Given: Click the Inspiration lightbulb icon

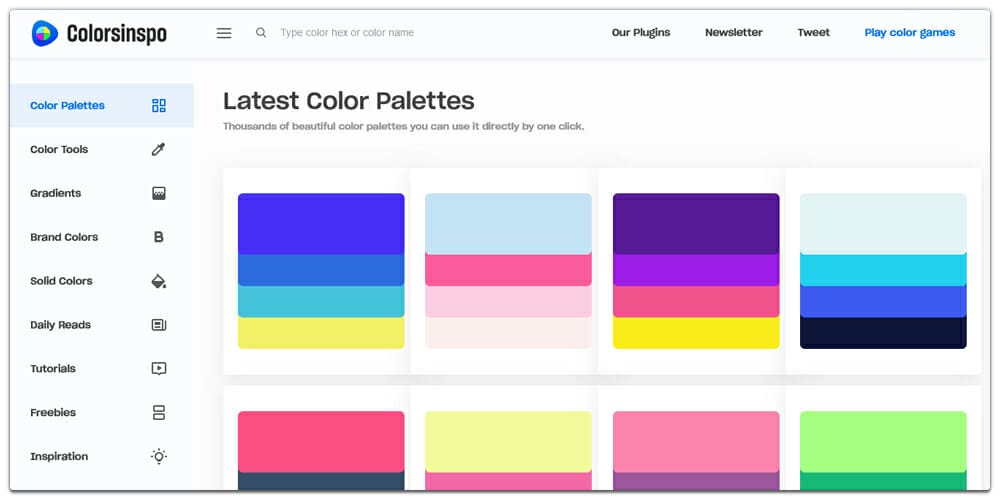Looking at the screenshot, I should (x=159, y=457).
